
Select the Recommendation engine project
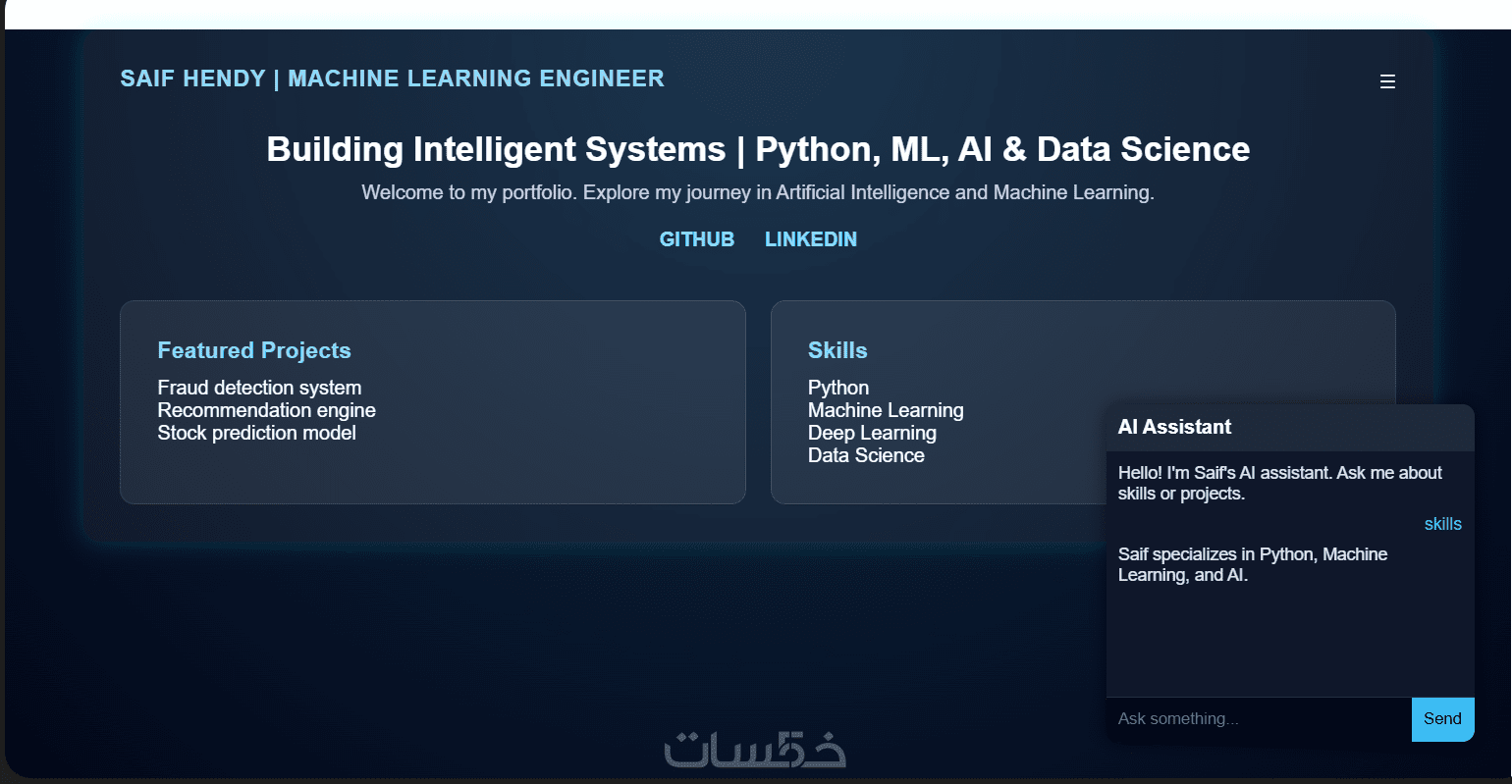point(266,410)
